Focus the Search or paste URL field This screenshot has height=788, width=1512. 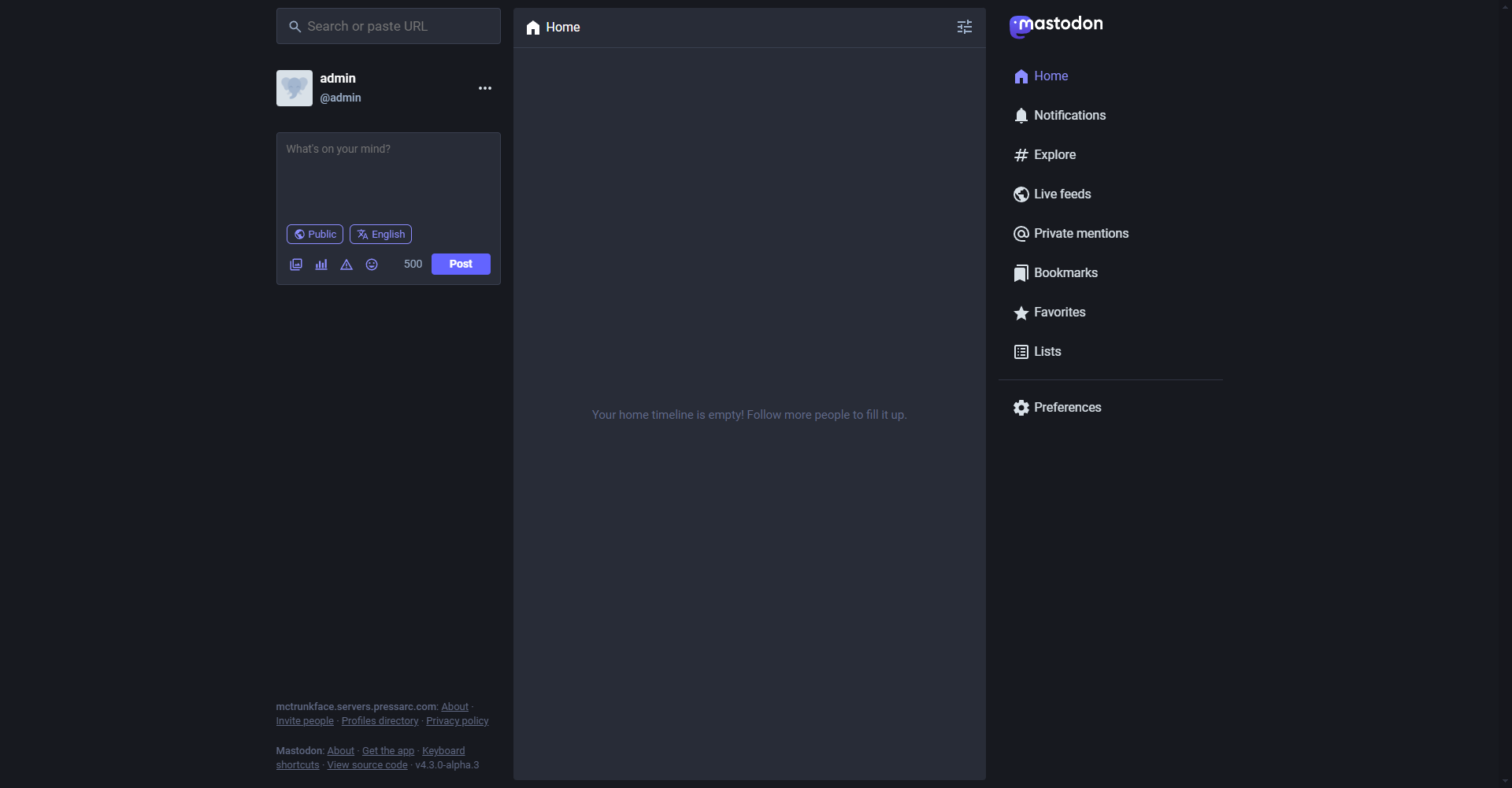(389, 27)
